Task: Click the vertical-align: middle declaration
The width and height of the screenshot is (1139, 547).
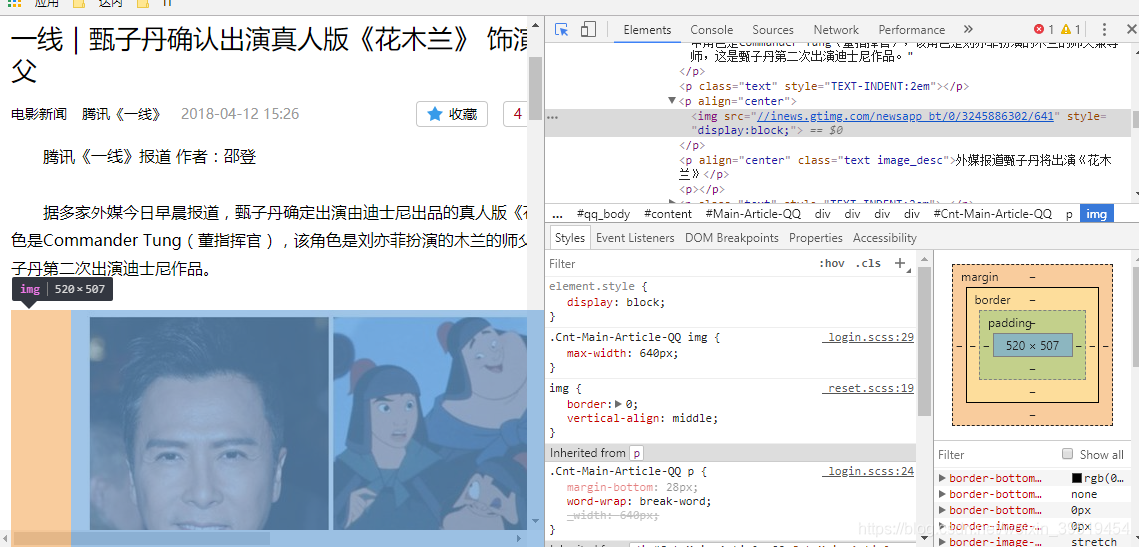Action: coord(642,418)
